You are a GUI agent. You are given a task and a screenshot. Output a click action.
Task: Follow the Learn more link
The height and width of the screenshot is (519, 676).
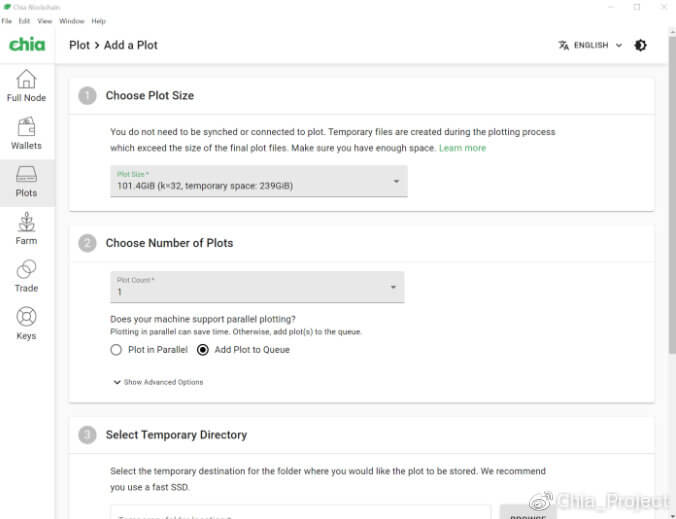coord(462,148)
